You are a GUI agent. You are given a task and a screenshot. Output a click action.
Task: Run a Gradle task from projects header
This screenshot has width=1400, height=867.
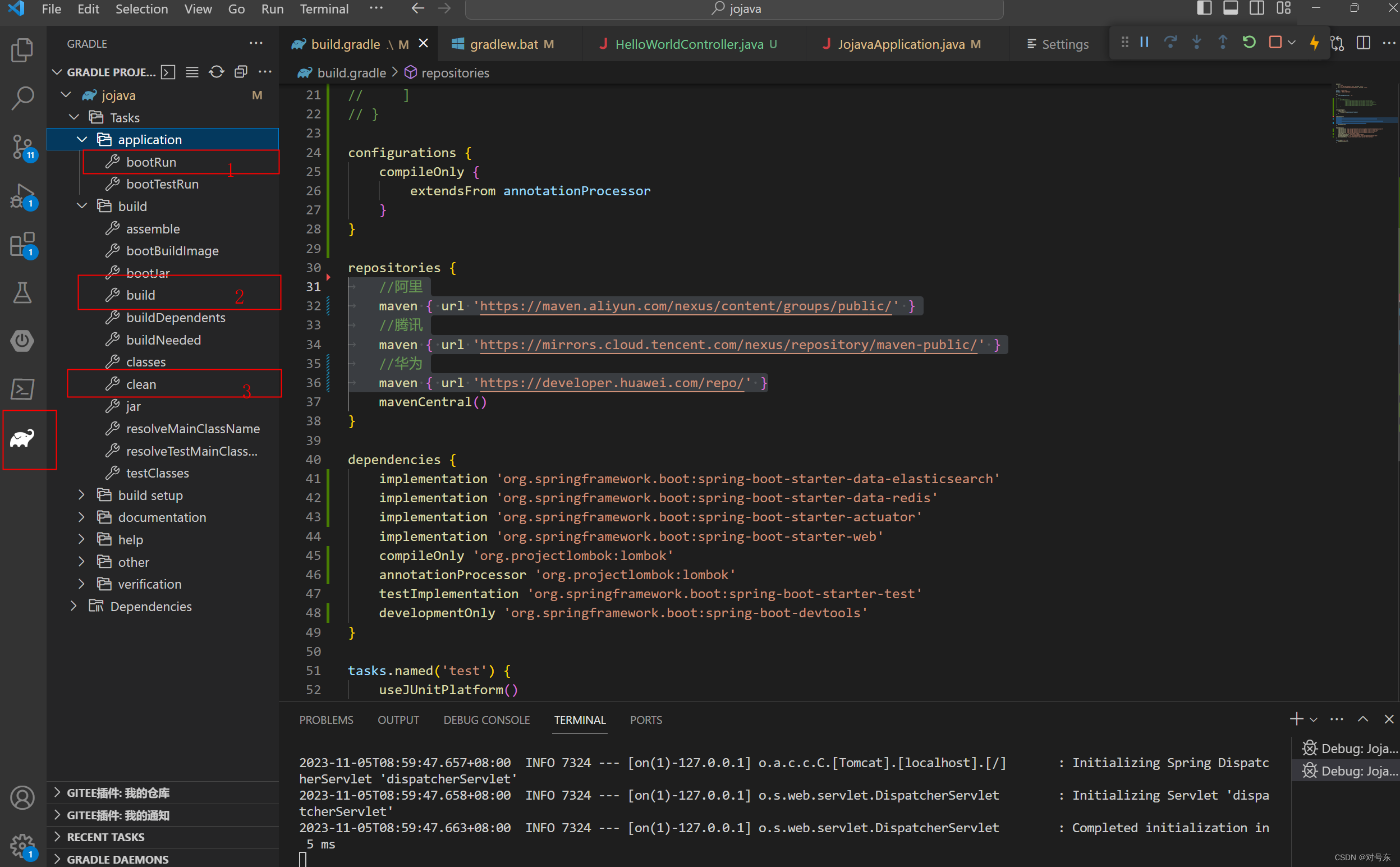168,72
